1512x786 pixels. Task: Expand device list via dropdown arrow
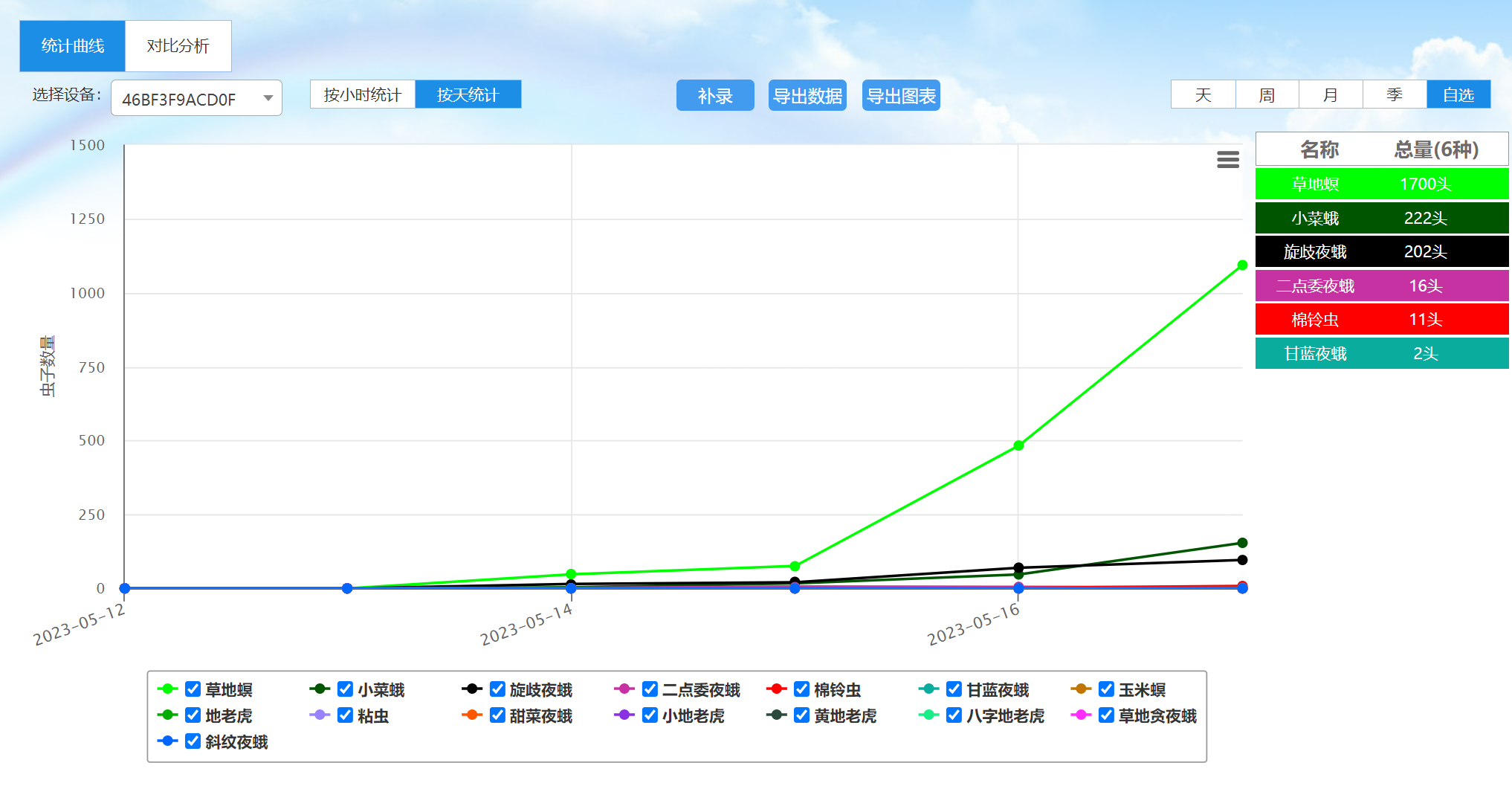[x=268, y=99]
